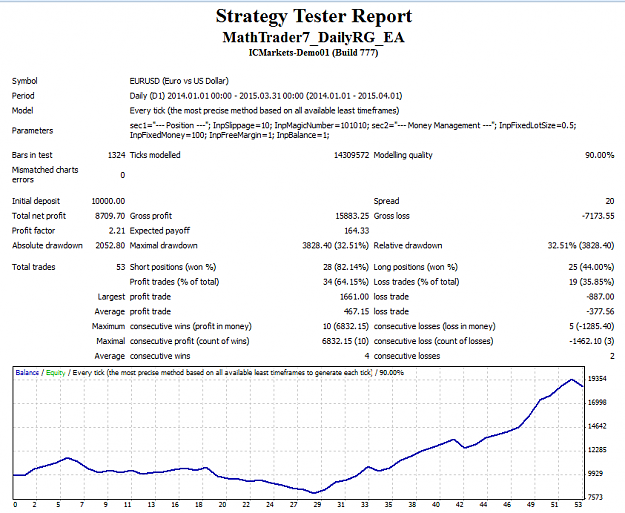Select ticks value '14309572'
Screen dimensions: 625x513
(x=352, y=155)
